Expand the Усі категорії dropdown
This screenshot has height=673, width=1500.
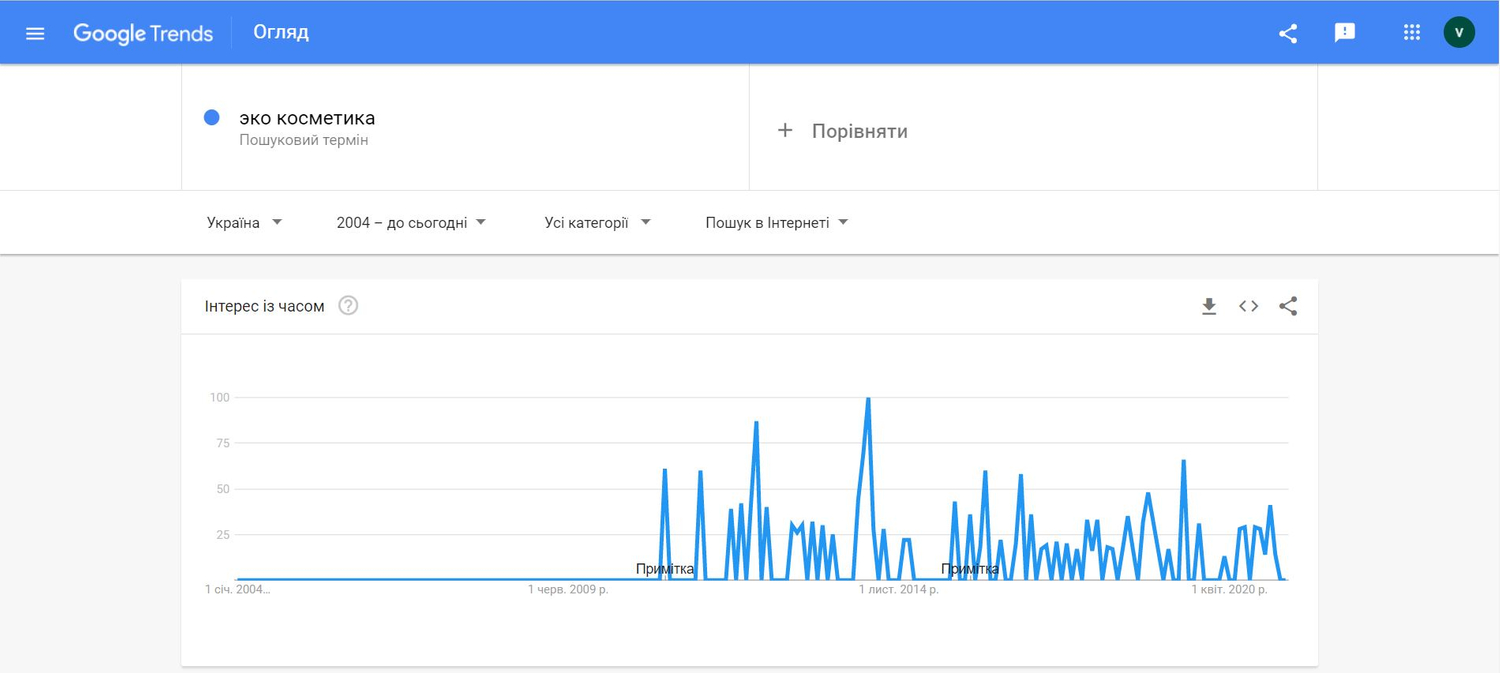click(597, 223)
